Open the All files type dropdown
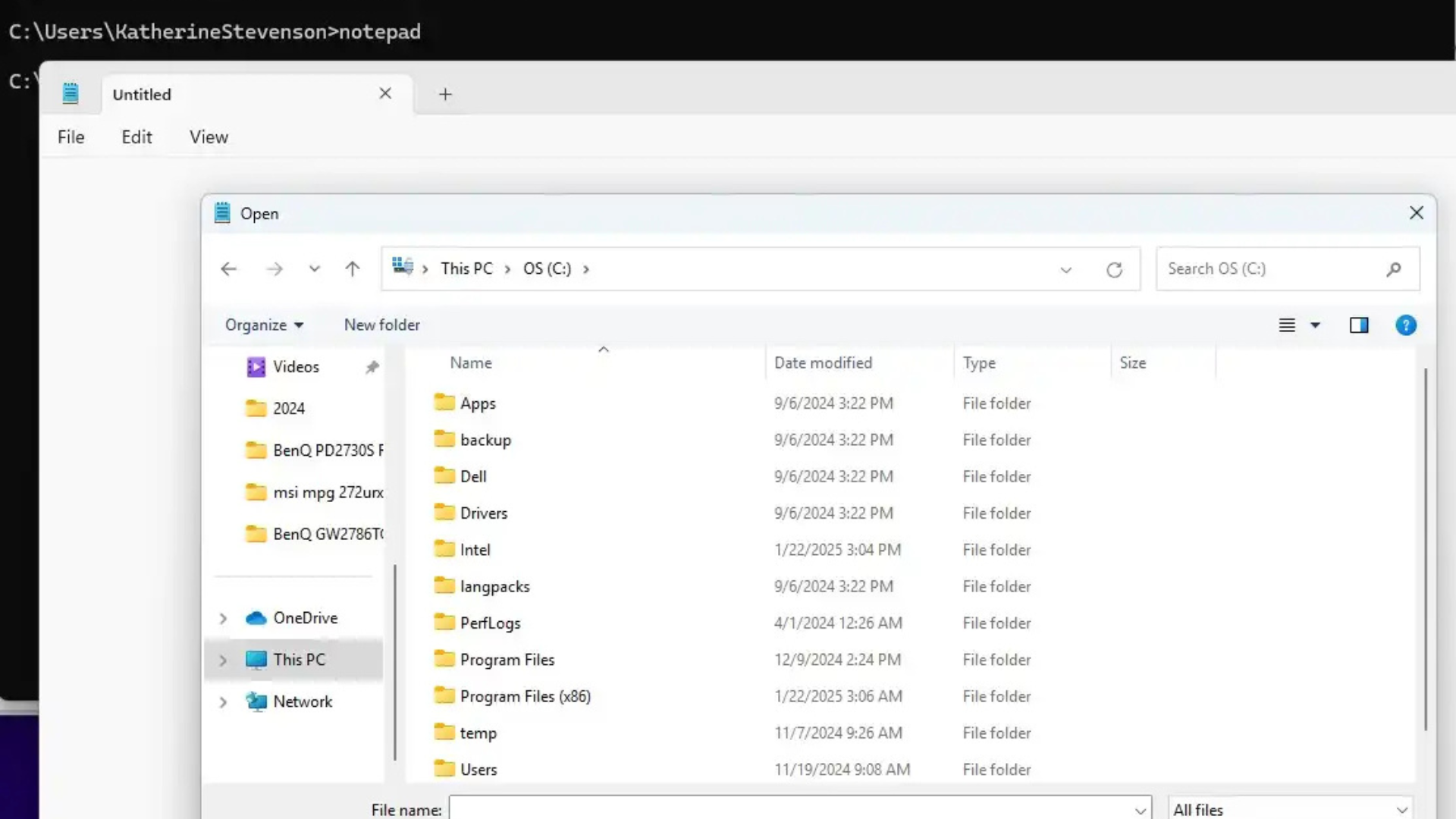 pyautogui.click(x=1290, y=809)
